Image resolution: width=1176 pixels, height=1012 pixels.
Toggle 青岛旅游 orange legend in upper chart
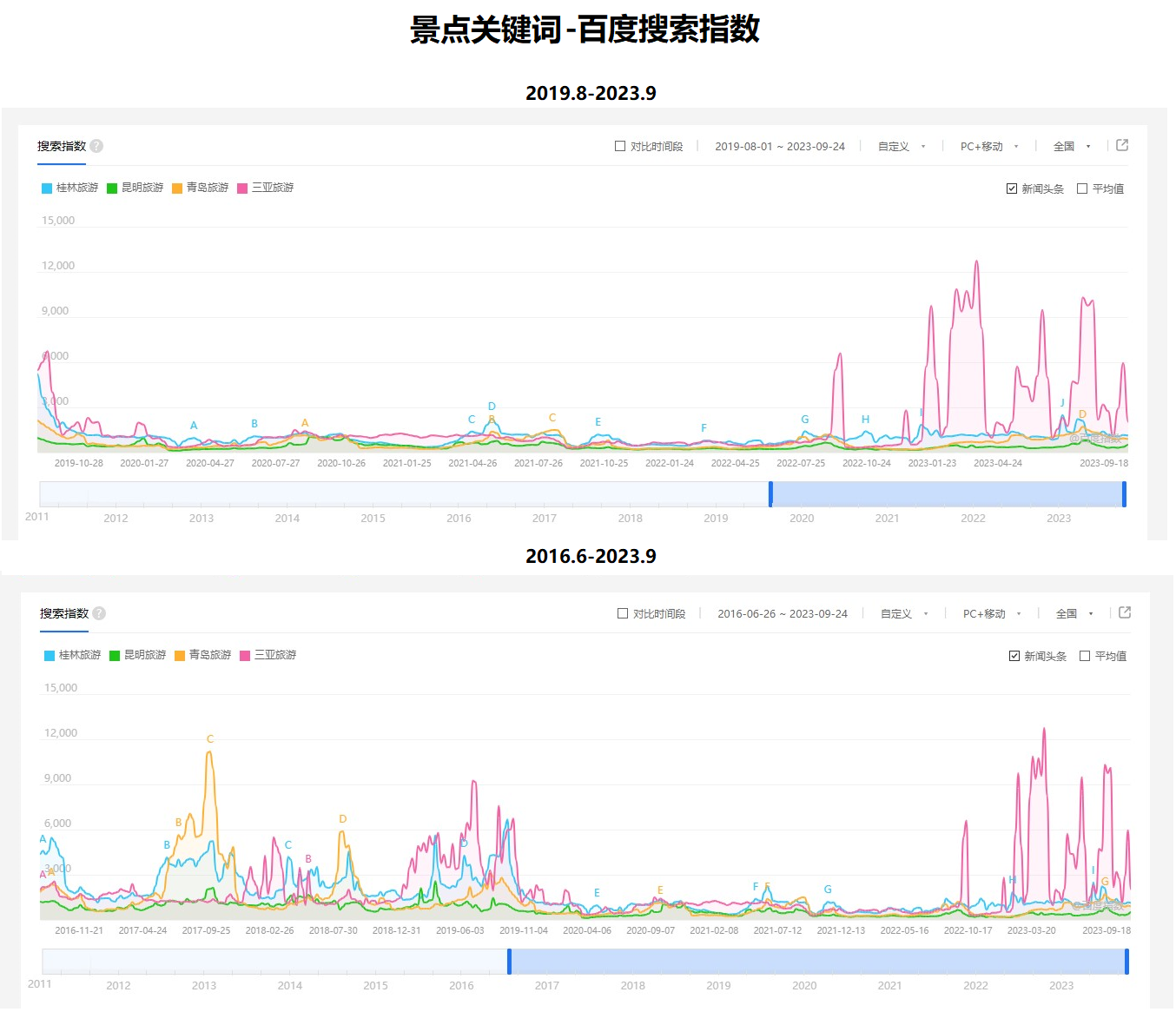(201, 188)
